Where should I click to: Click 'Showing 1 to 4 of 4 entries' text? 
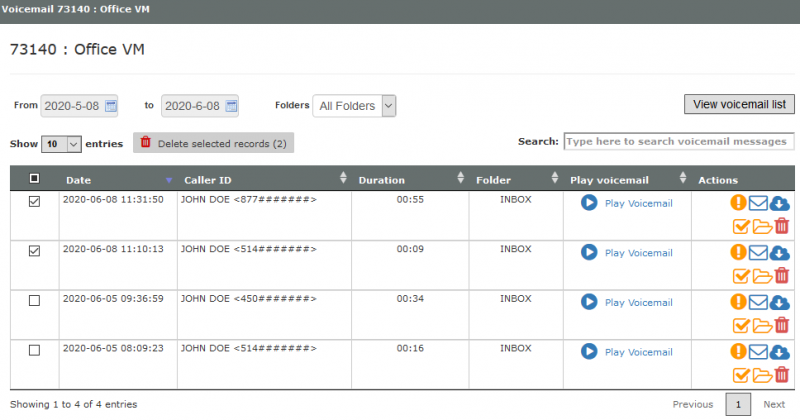(x=73, y=404)
